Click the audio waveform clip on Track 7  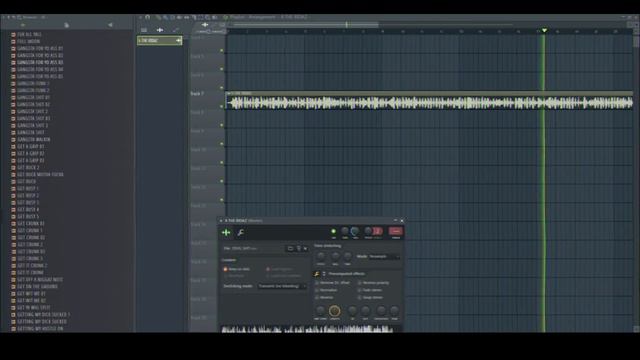[x=429, y=103]
